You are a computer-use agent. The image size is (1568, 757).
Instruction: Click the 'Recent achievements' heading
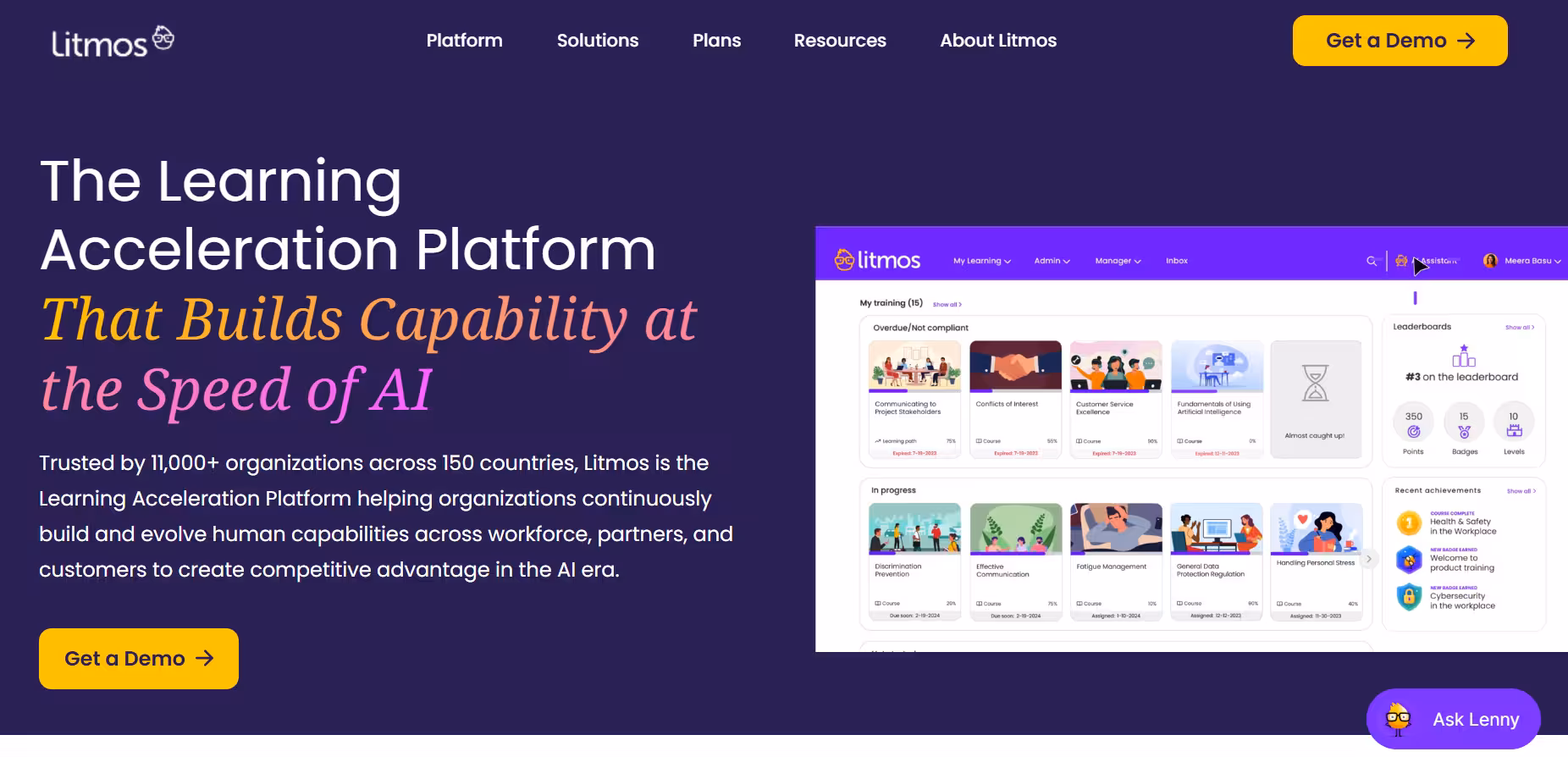(1438, 491)
